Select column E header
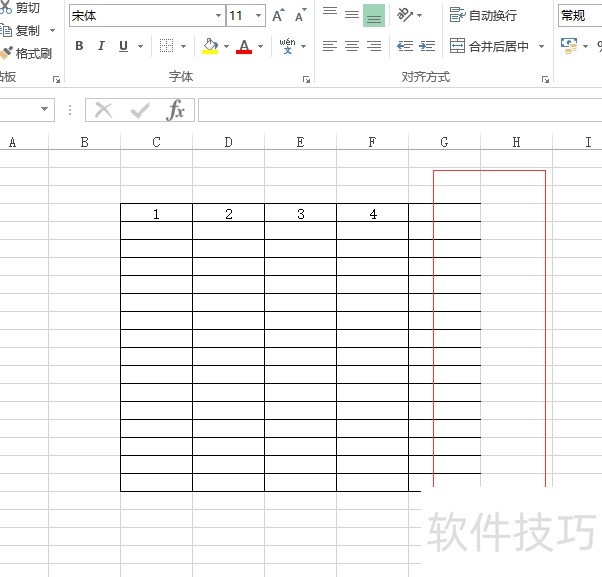 coord(300,142)
